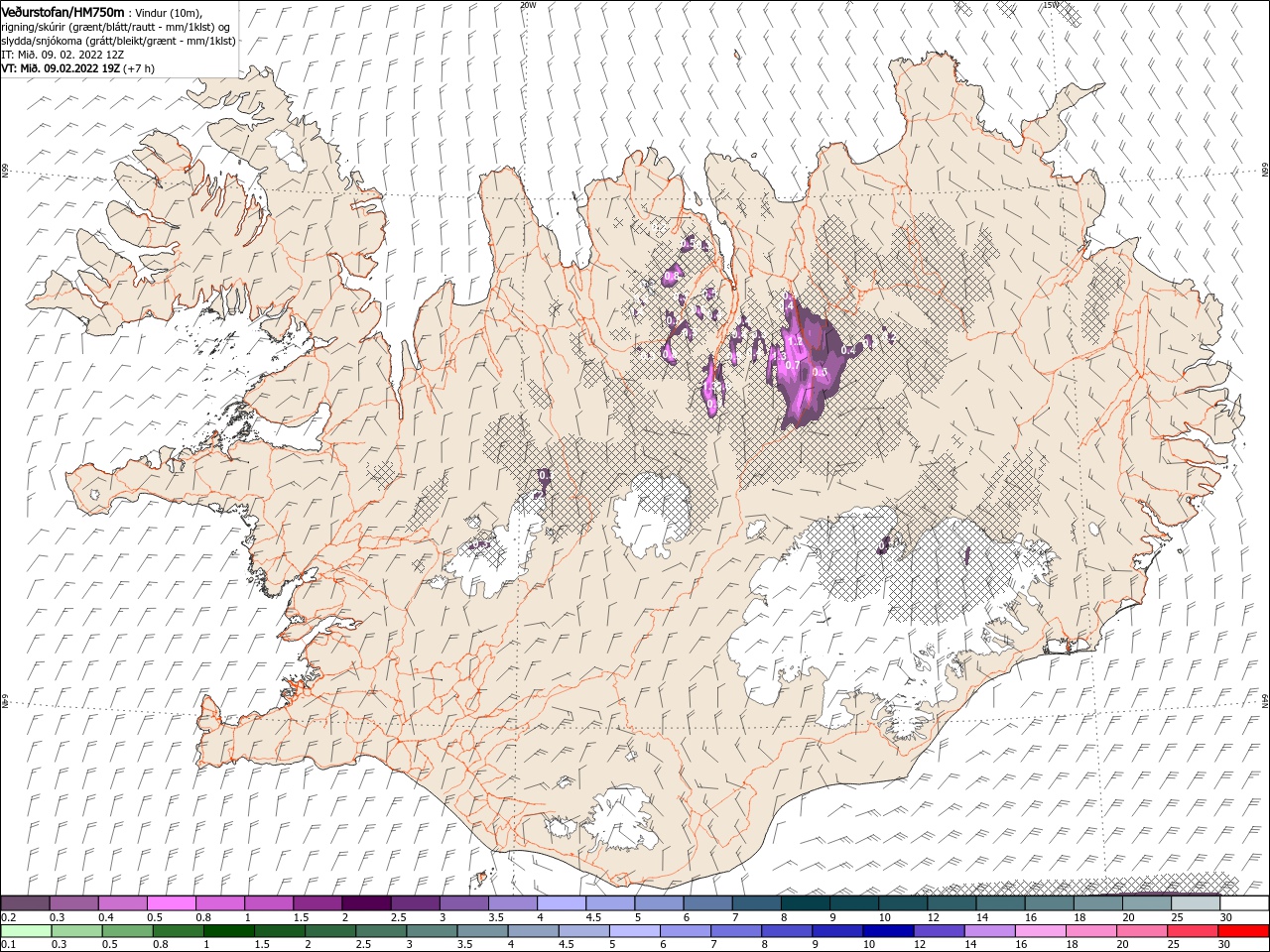Pick upper scale swatch between 10 and 12
This screenshot has width=1270, height=952.
coord(903,903)
